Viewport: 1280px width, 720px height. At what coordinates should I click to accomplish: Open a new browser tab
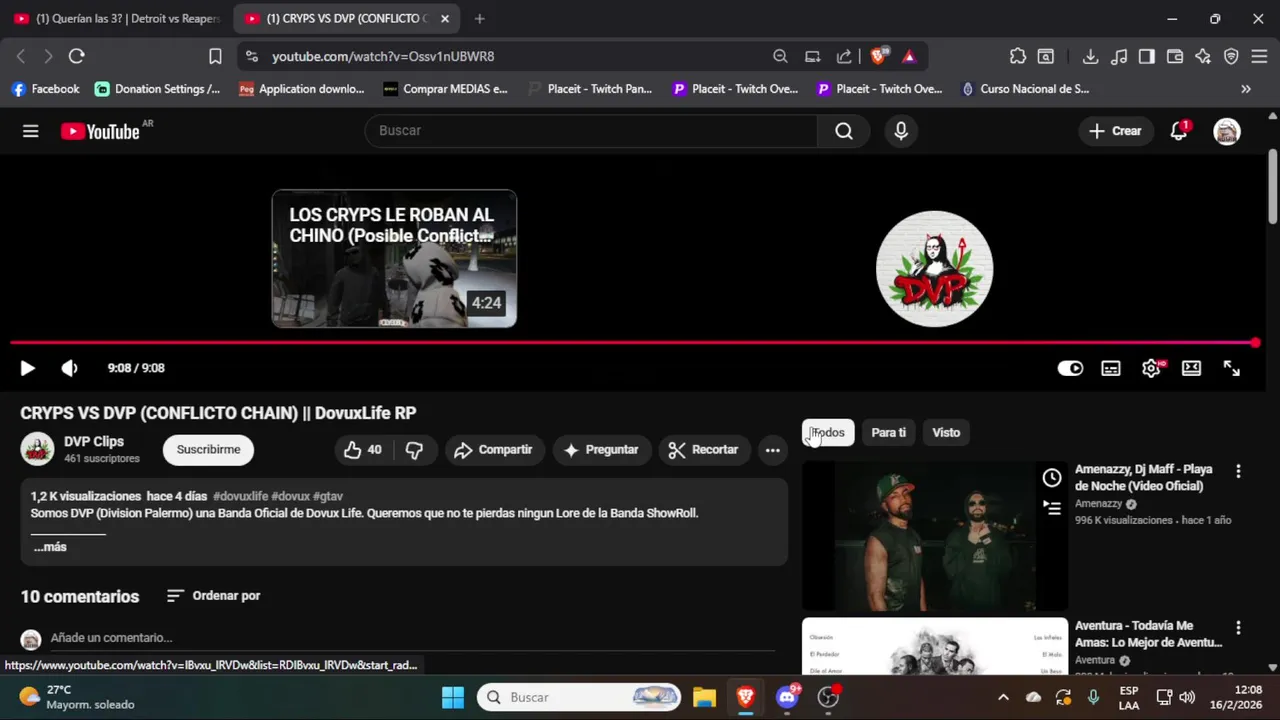pos(480,19)
